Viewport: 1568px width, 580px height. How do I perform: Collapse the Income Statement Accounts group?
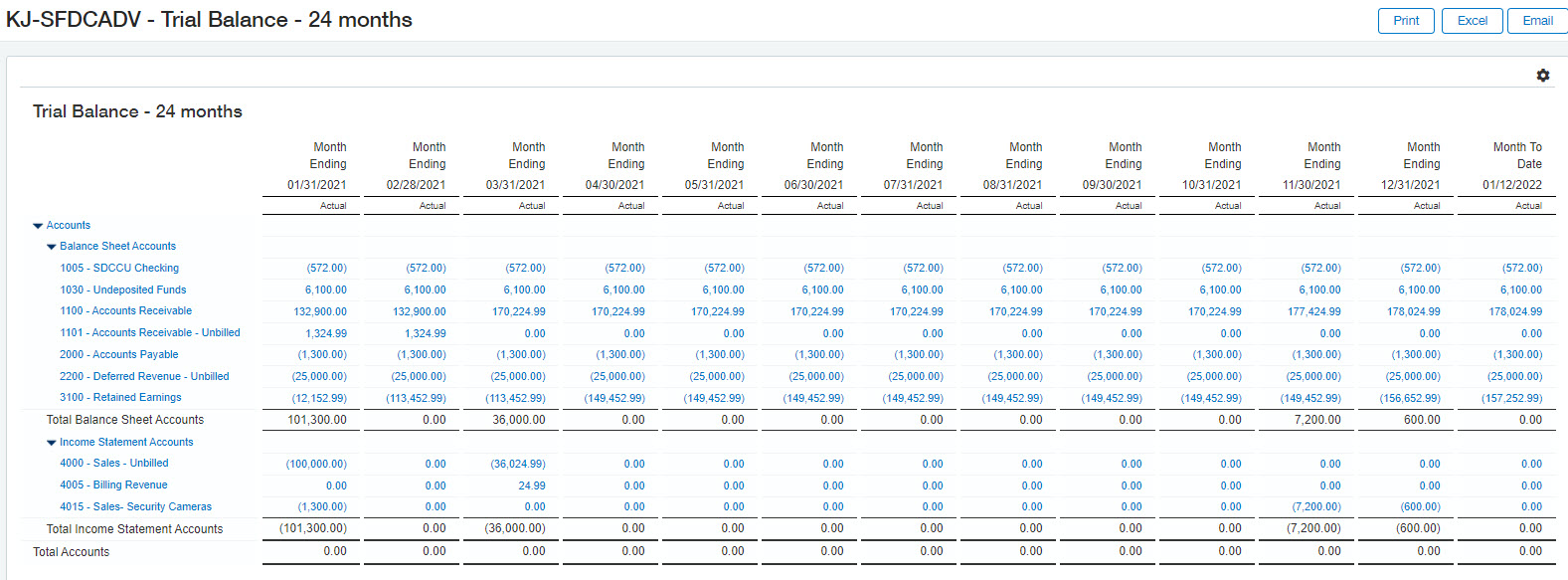point(52,443)
